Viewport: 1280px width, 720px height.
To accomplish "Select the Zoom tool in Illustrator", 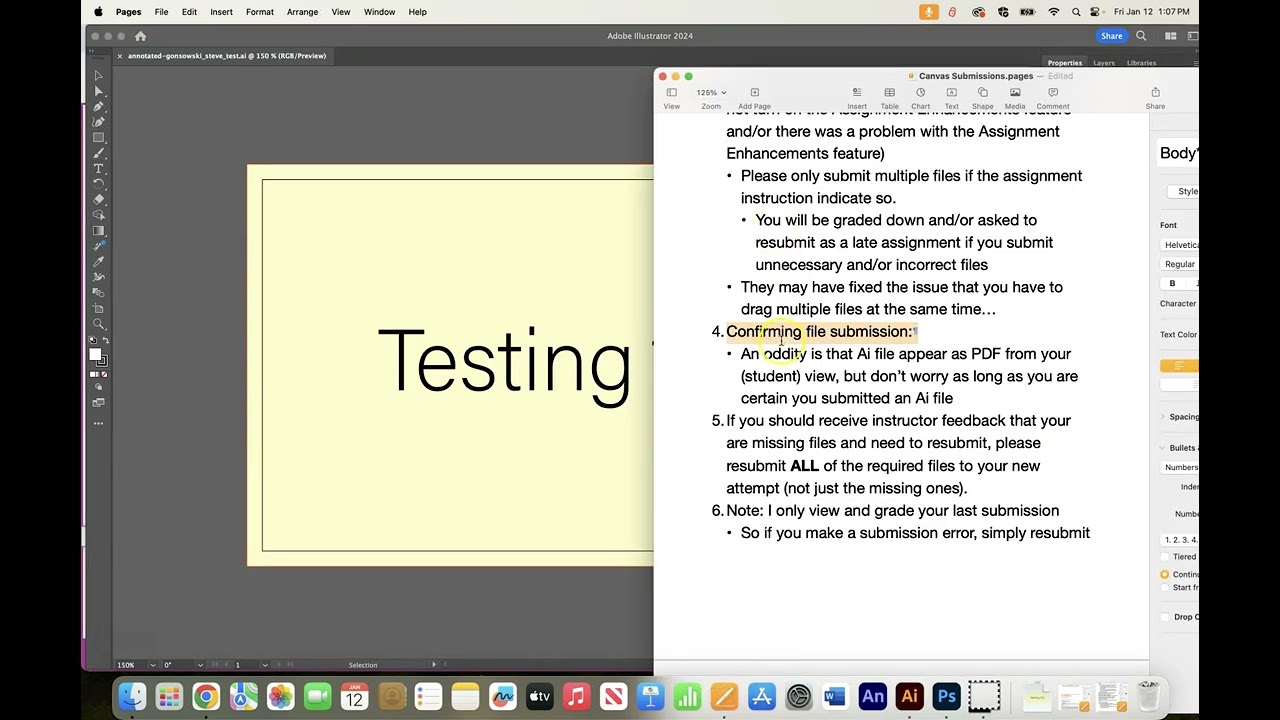I will (98, 324).
